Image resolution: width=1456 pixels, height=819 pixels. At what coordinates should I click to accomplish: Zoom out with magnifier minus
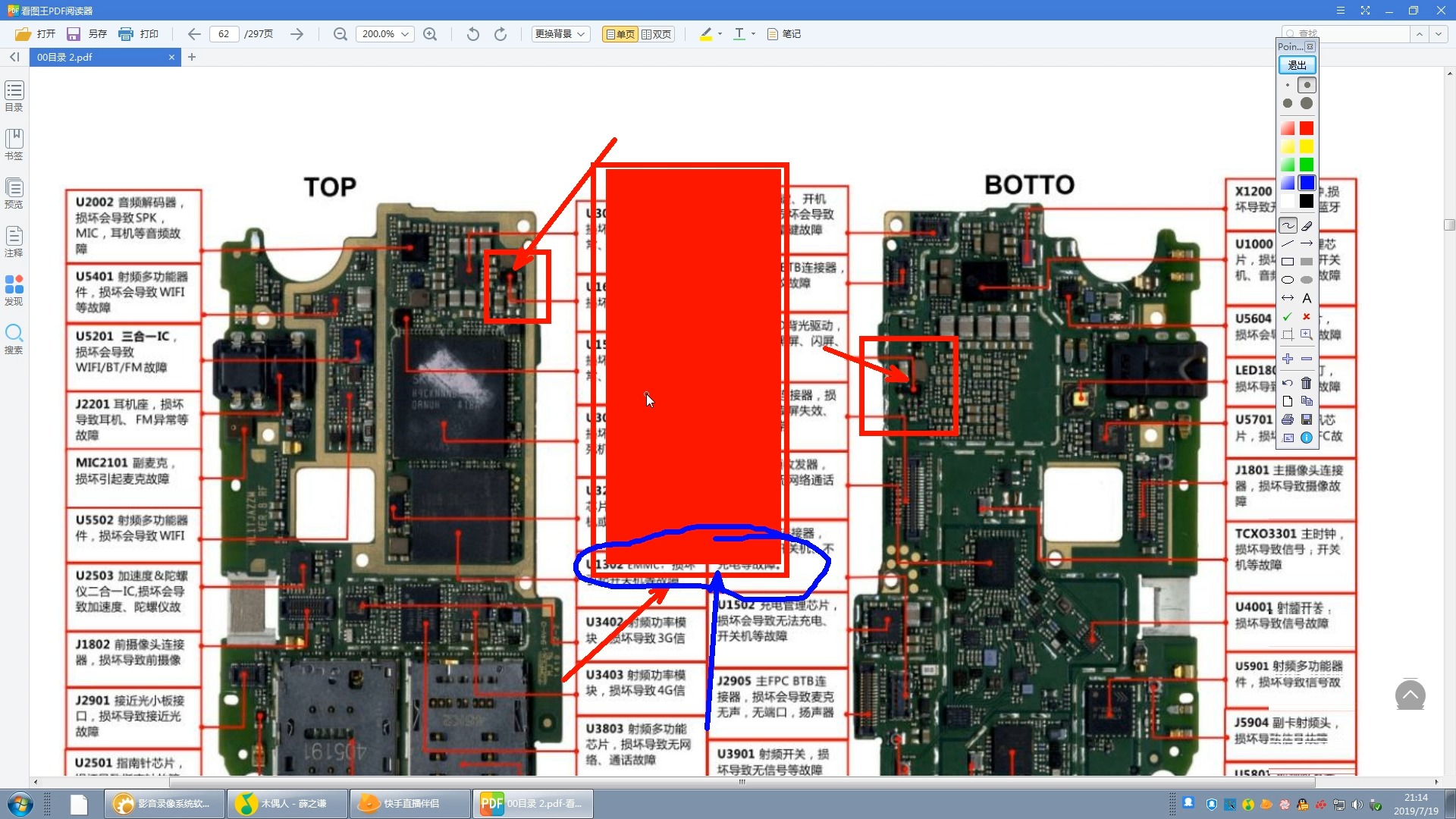point(340,34)
